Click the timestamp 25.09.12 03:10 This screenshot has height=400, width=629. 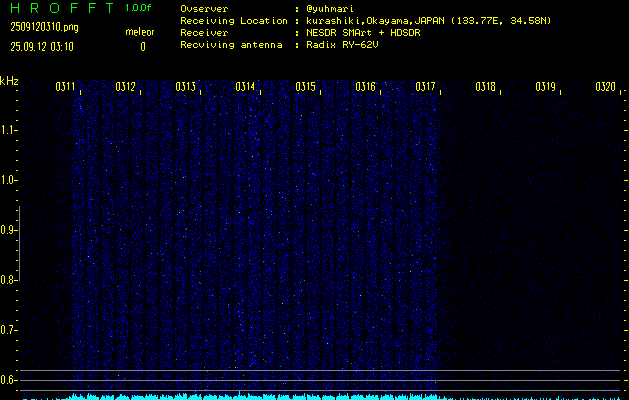[x=42, y=47]
